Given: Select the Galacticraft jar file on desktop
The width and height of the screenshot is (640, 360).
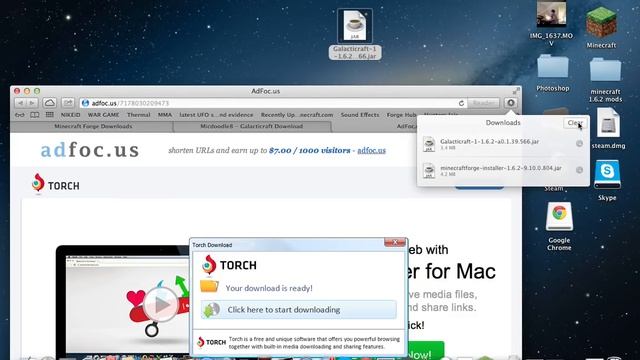Looking at the screenshot, I should 355,35.
